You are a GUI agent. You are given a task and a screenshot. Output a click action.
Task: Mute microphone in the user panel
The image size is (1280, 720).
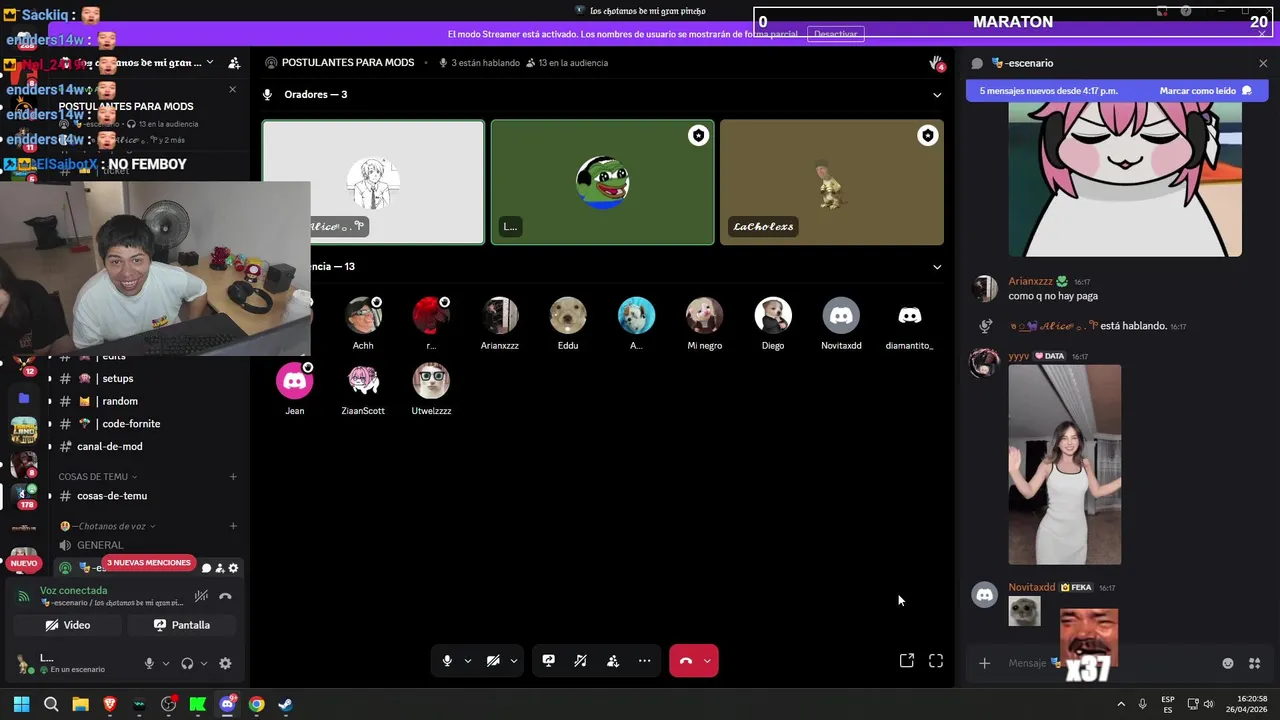[149, 663]
